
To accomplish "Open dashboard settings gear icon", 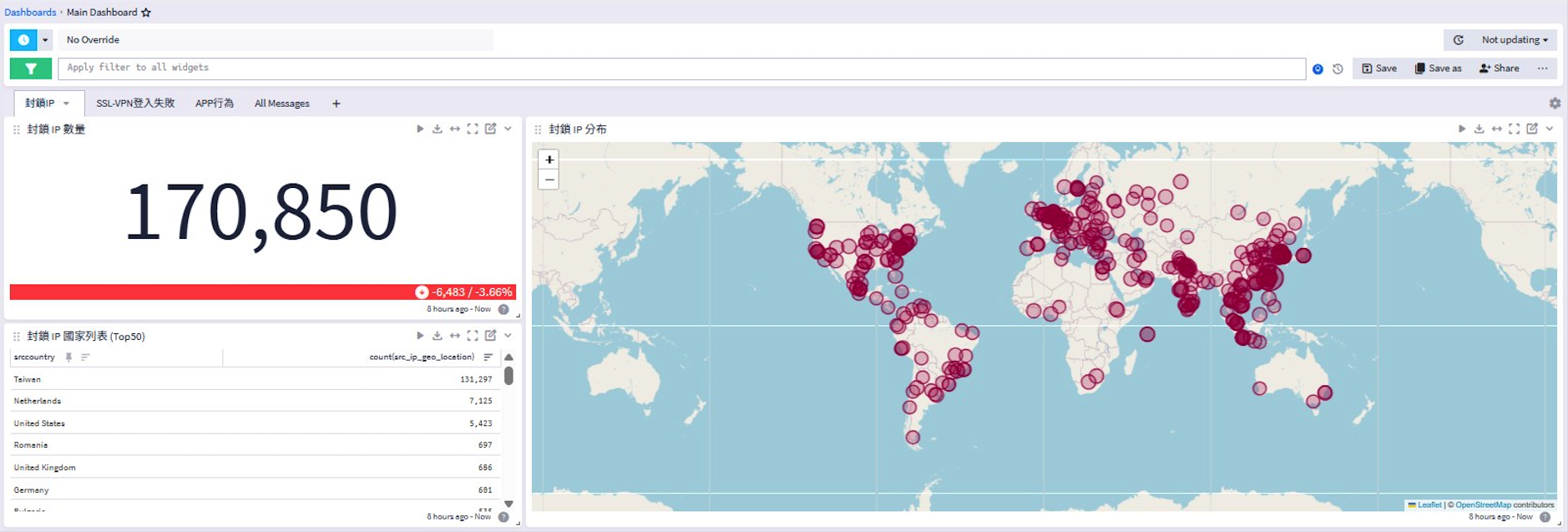I will pyautogui.click(x=1555, y=104).
